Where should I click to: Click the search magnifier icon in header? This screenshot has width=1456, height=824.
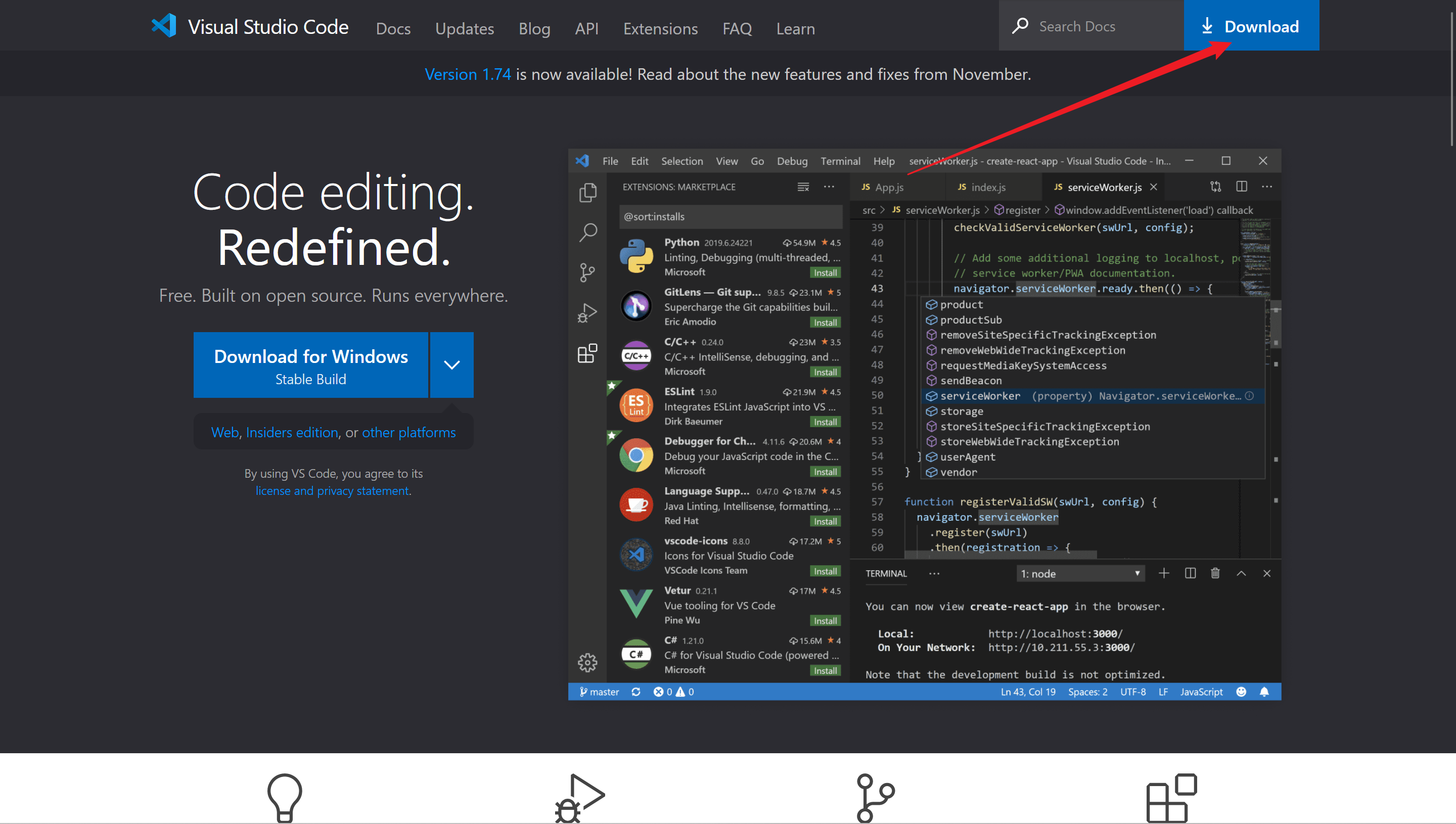point(1020,26)
